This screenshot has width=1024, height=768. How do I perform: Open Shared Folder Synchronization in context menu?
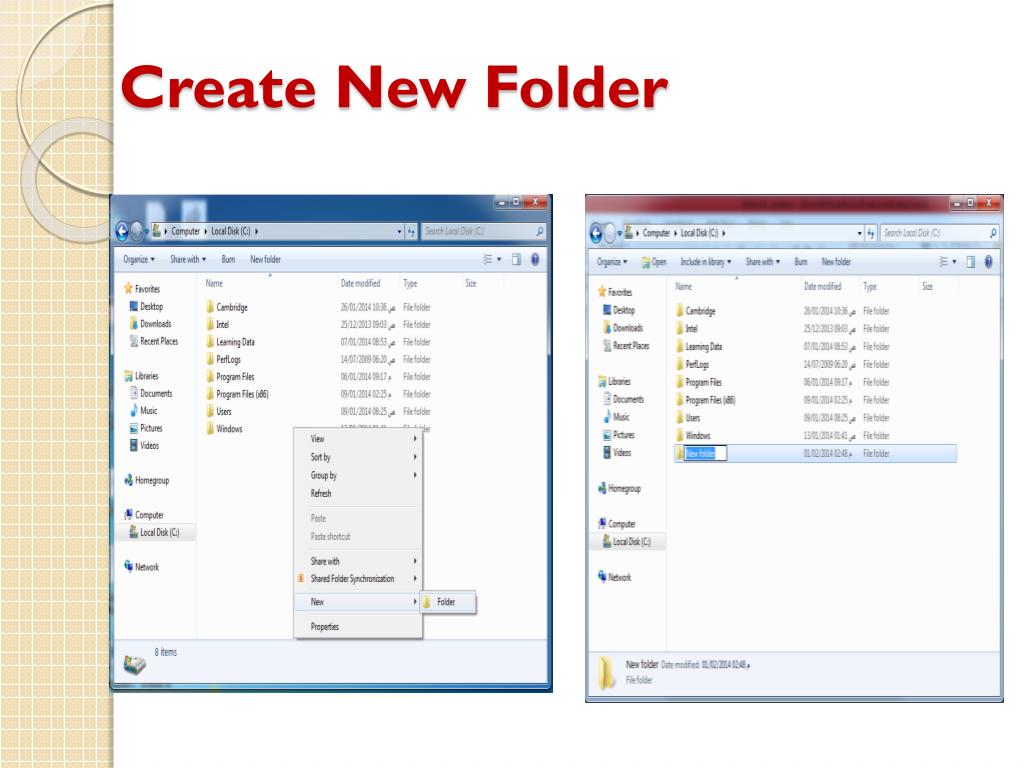(358, 579)
